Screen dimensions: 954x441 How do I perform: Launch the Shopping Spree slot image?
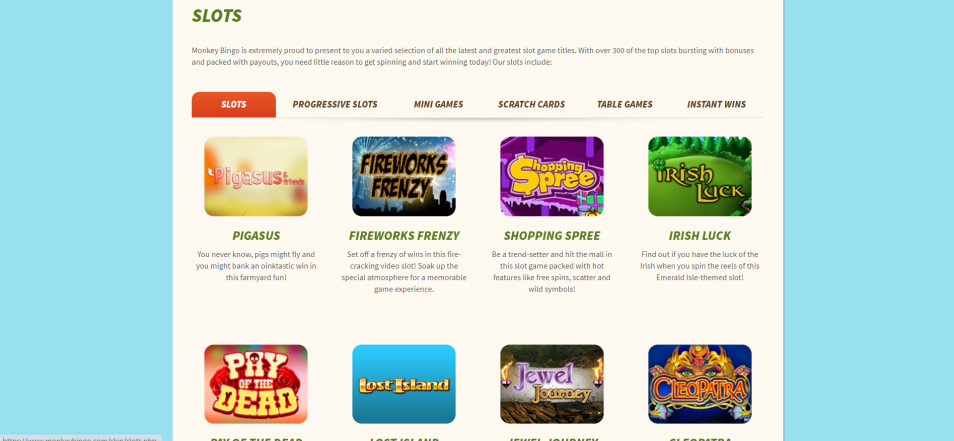point(552,176)
